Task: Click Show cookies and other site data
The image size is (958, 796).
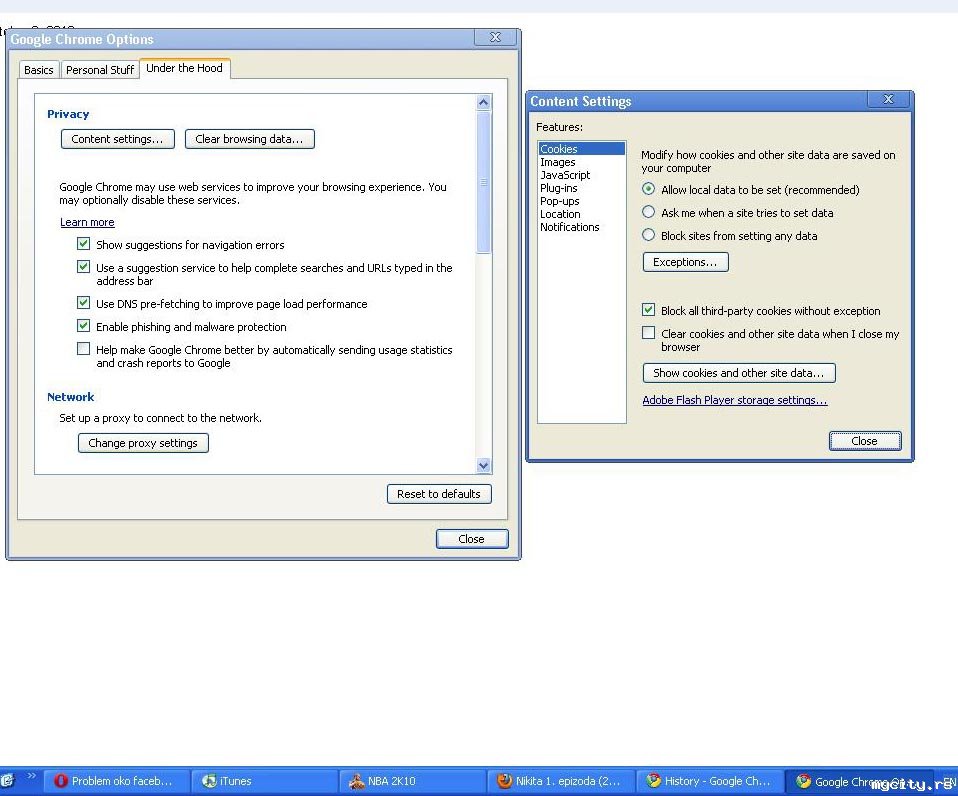Action: (x=739, y=373)
